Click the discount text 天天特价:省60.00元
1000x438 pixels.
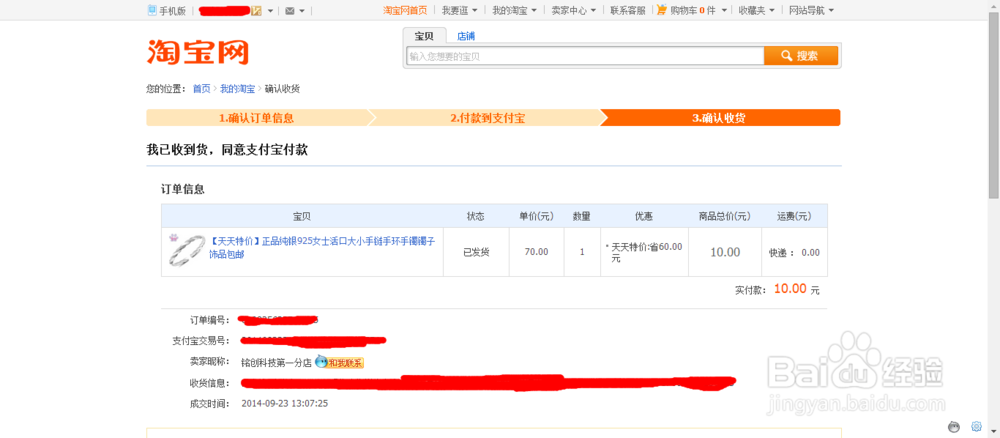pos(644,252)
